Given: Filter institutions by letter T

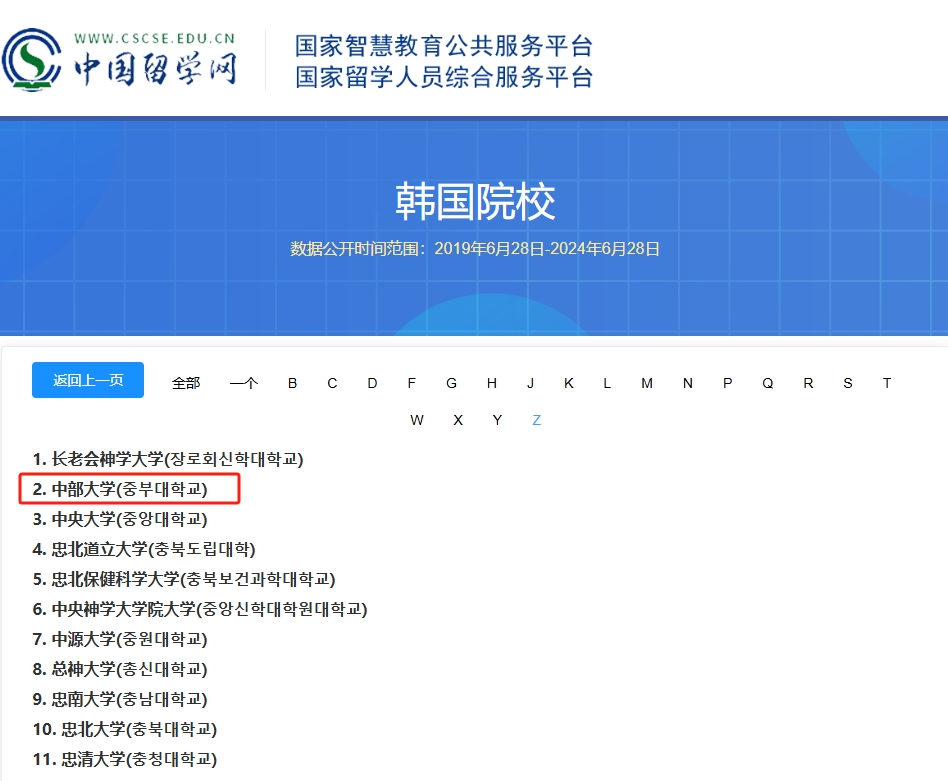Looking at the screenshot, I should pos(887,383).
